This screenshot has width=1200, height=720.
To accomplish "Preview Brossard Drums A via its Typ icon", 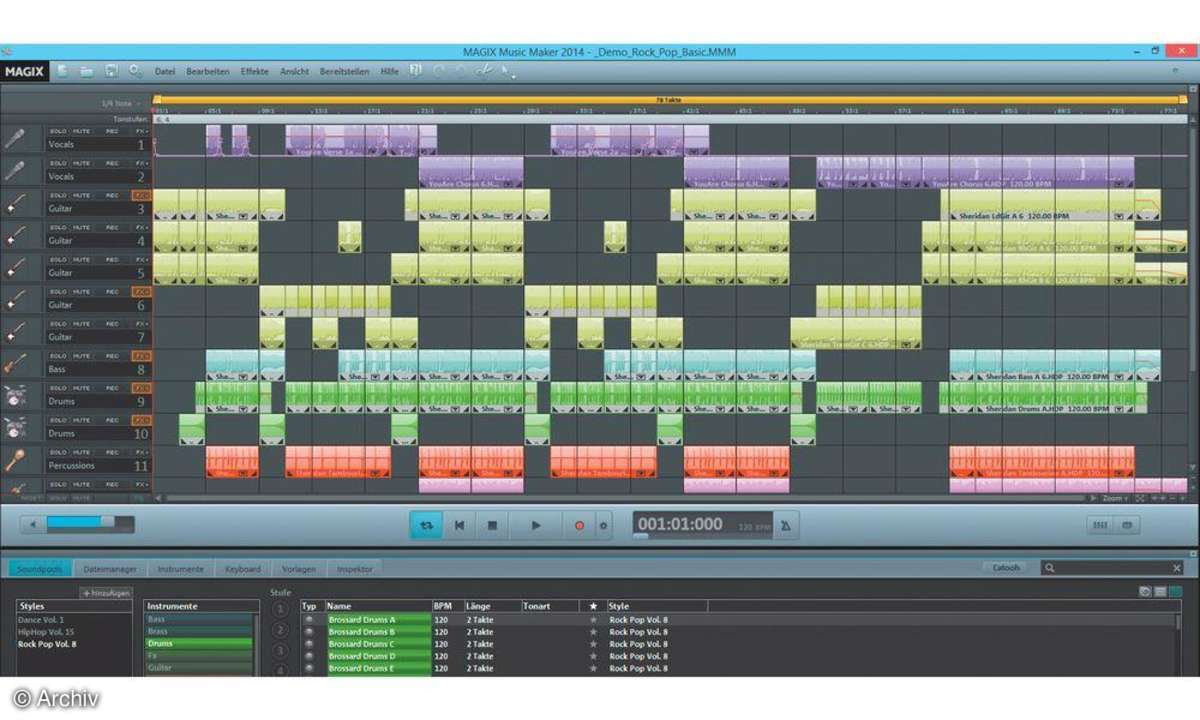I will [309, 619].
